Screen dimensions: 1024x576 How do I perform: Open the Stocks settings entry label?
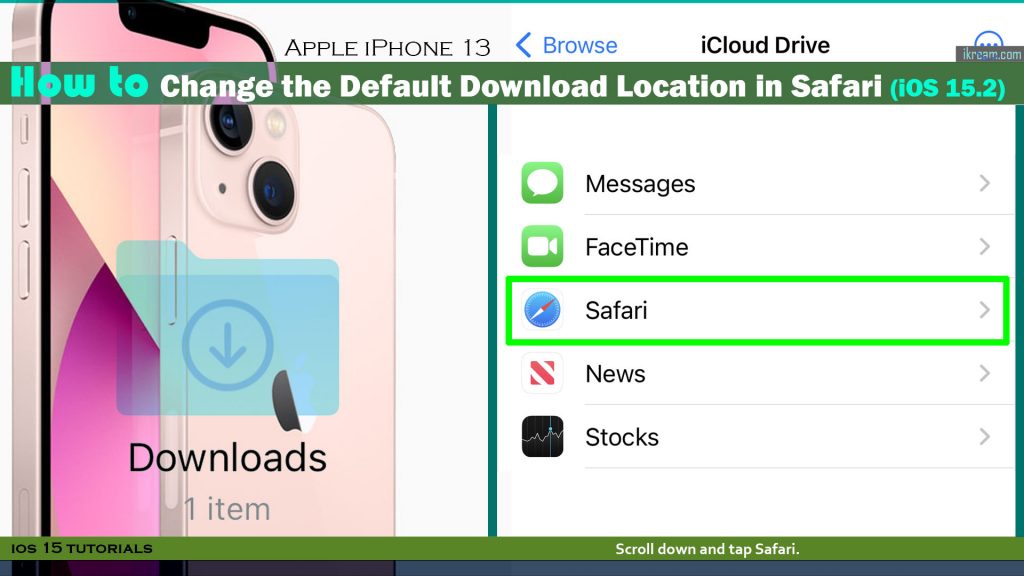622,437
